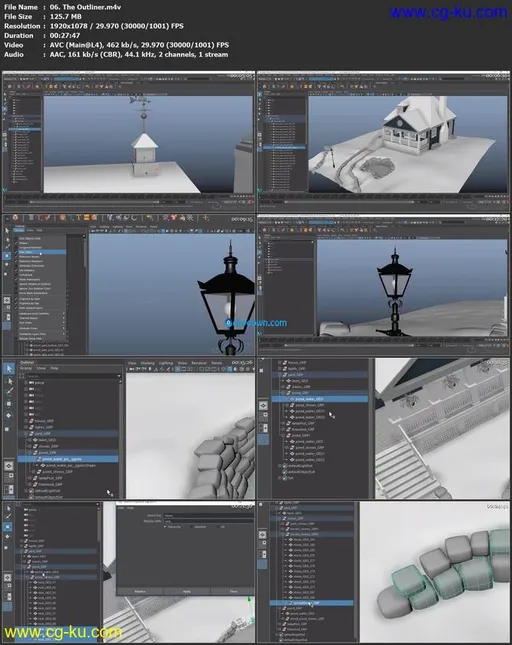Screen dimensions: 512x645
Task: Click the Close button in the dialog
Action: tap(233, 591)
